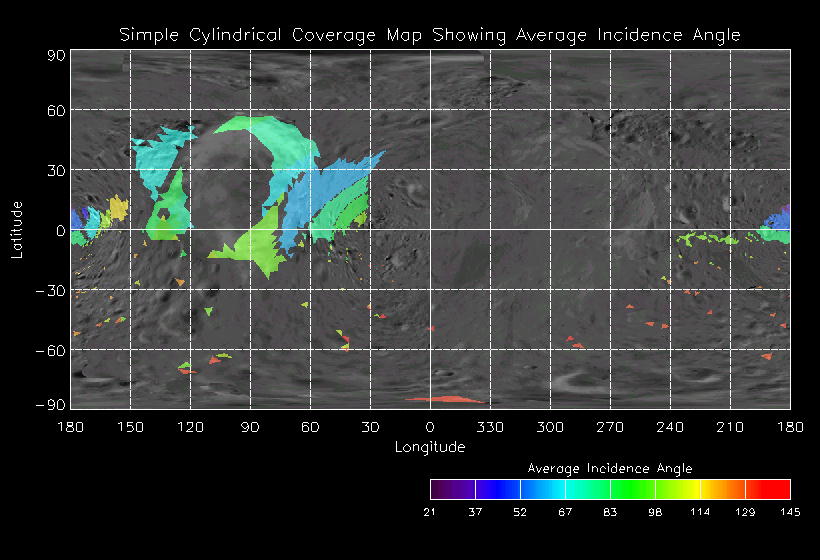The width and height of the screenshot is (820, 560).
Task: Select the cyan colorbar segment between 67 and 83
Action: click(587, 489)
